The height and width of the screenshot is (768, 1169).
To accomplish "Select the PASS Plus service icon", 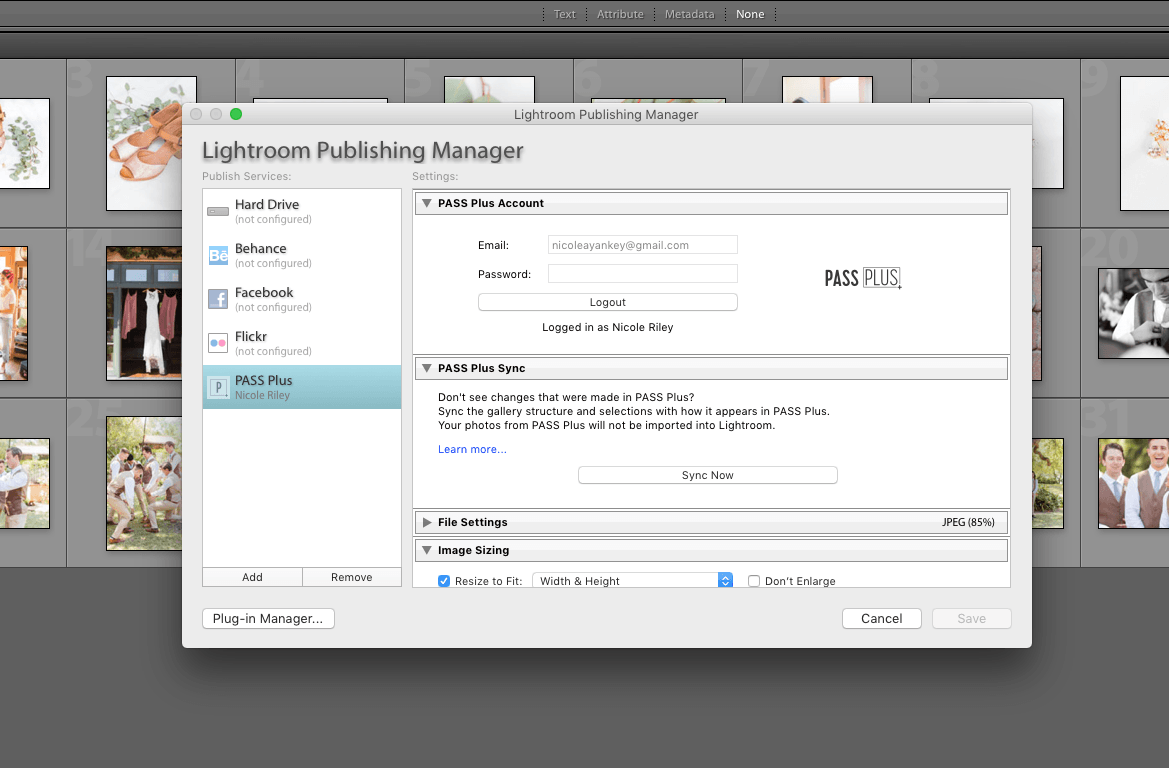I will 218,388.
